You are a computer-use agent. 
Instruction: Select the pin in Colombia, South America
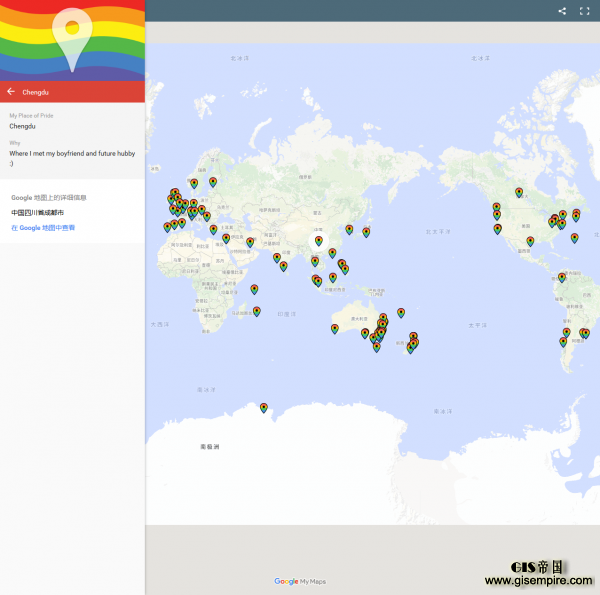pos(562,276)
